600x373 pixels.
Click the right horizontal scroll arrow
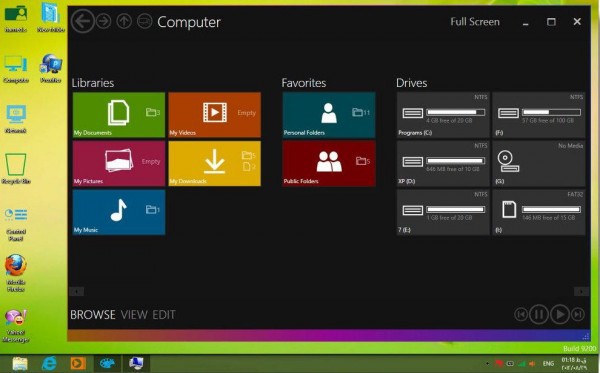(x=581, y=292)
